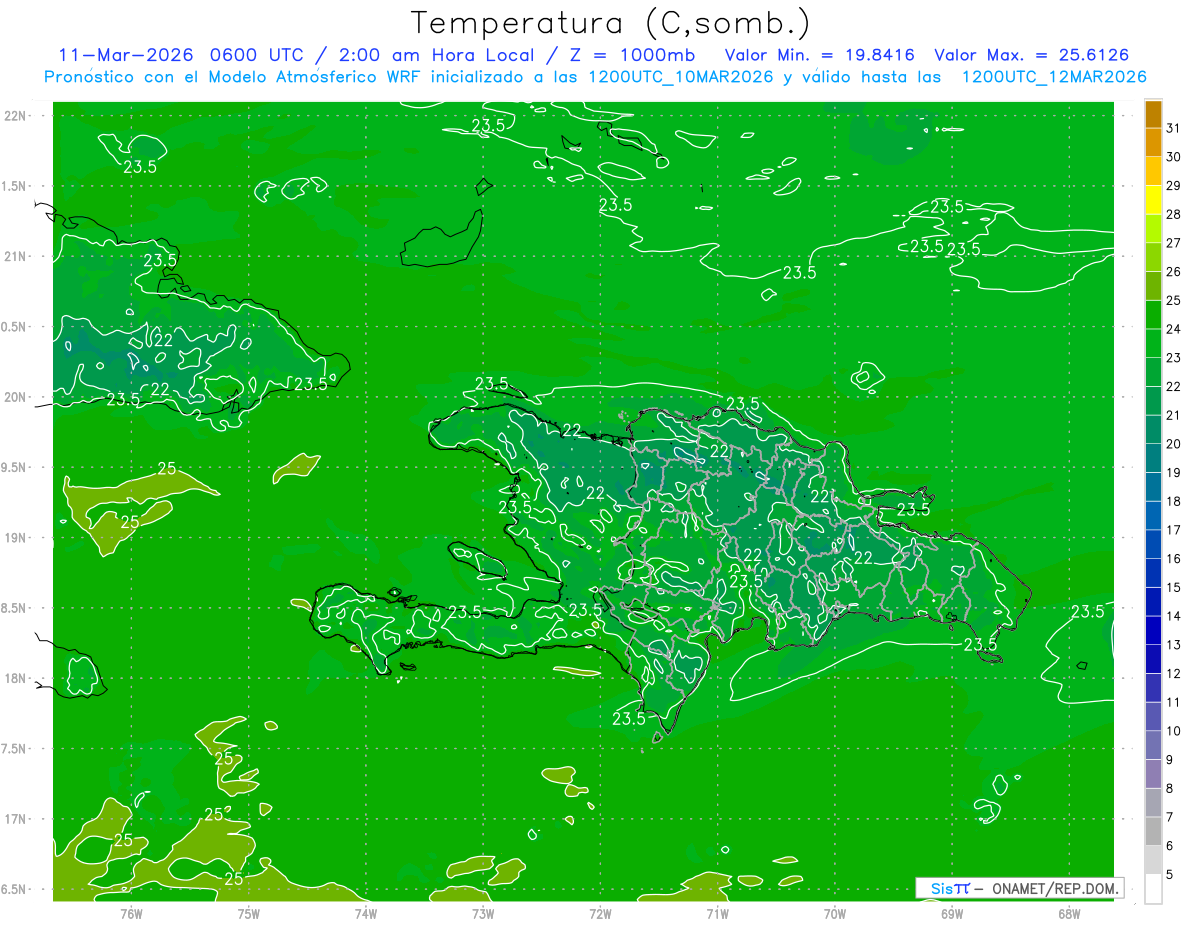Click the "21N" latitude axis label
Screen dimensions: 1200x927
click(x=14, y=256)
